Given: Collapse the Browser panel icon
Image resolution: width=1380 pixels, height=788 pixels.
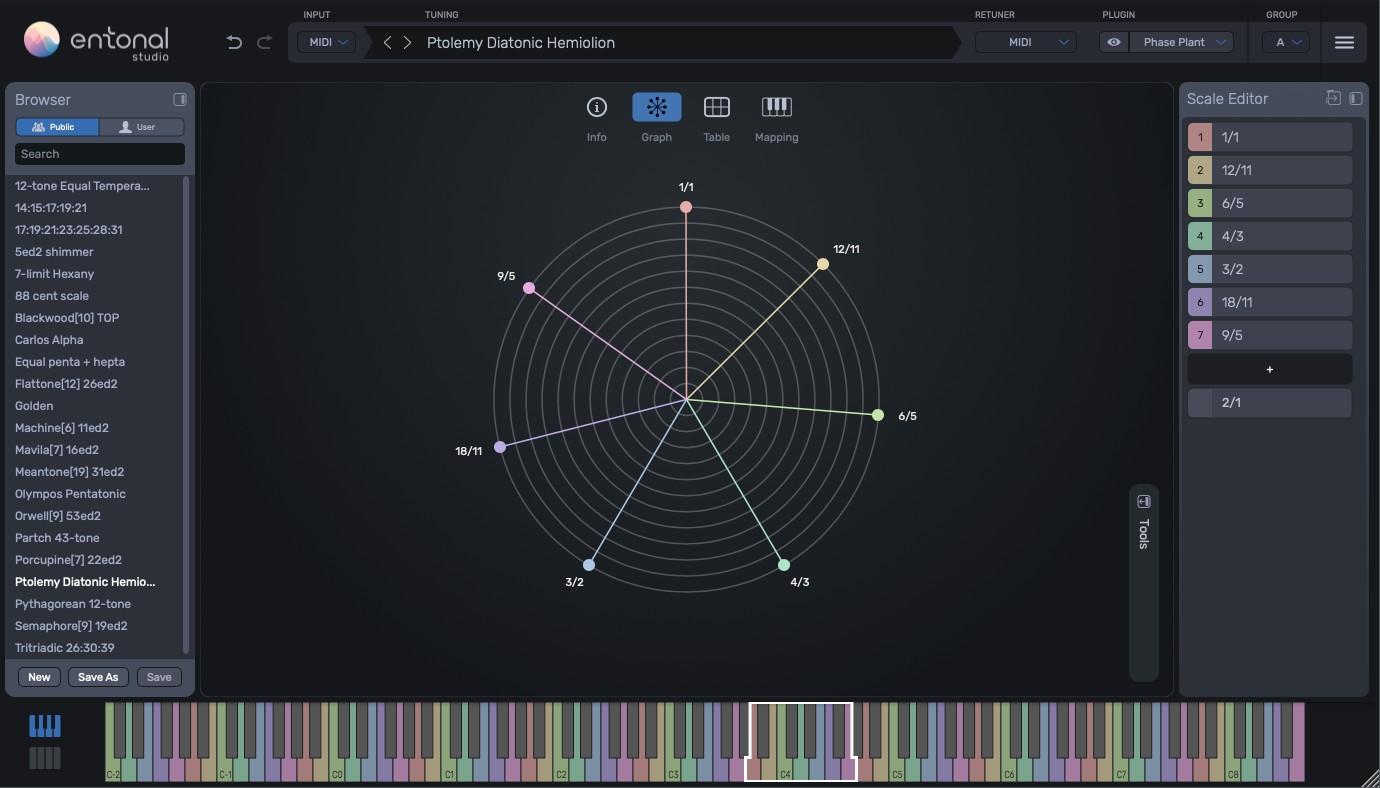Looking at the screenshot, I should point(180,99).
